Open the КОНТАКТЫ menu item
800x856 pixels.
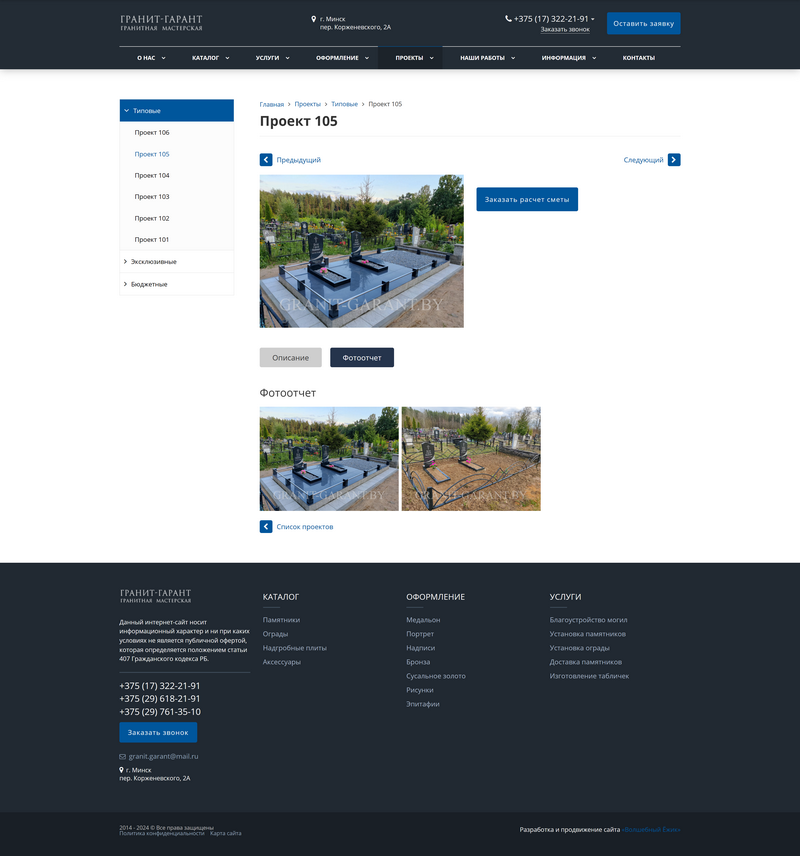638,58
